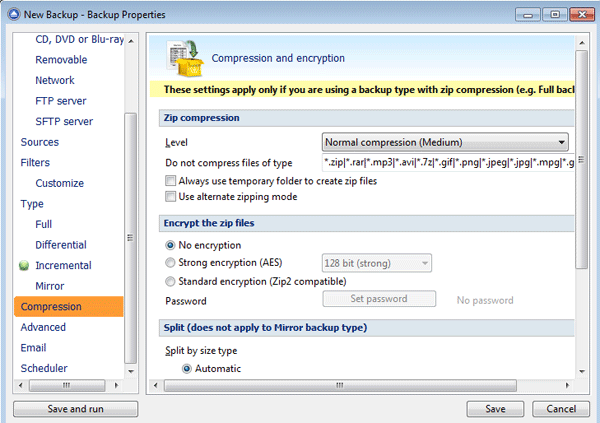This screenshot has height=423, width=600.
Task: Select Strong encryption (AES) option
Action: [x=170, y=263]
